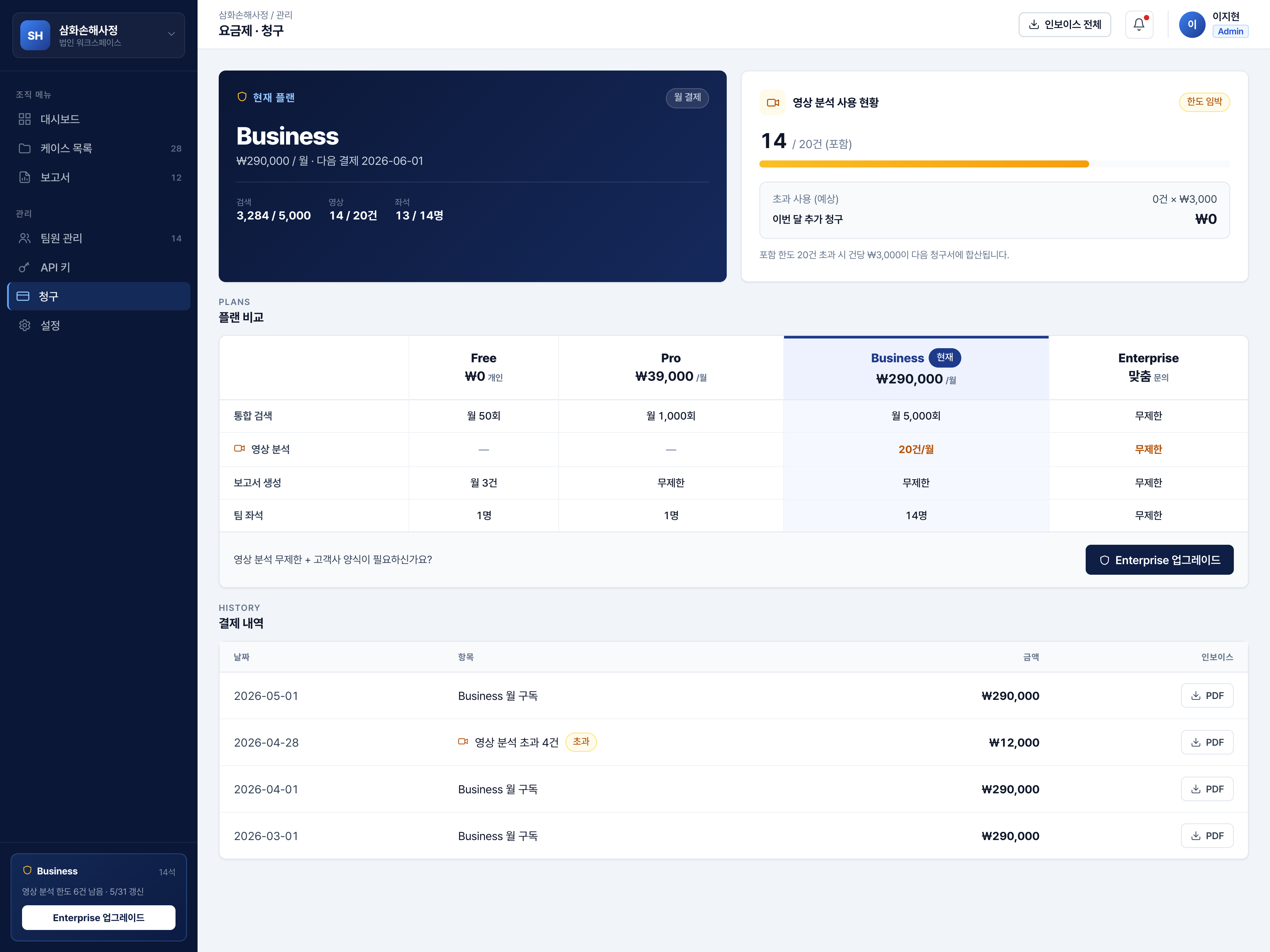
Task: Download PDF for 영상 분석 초과 4건
Action: coord(1207,742)
